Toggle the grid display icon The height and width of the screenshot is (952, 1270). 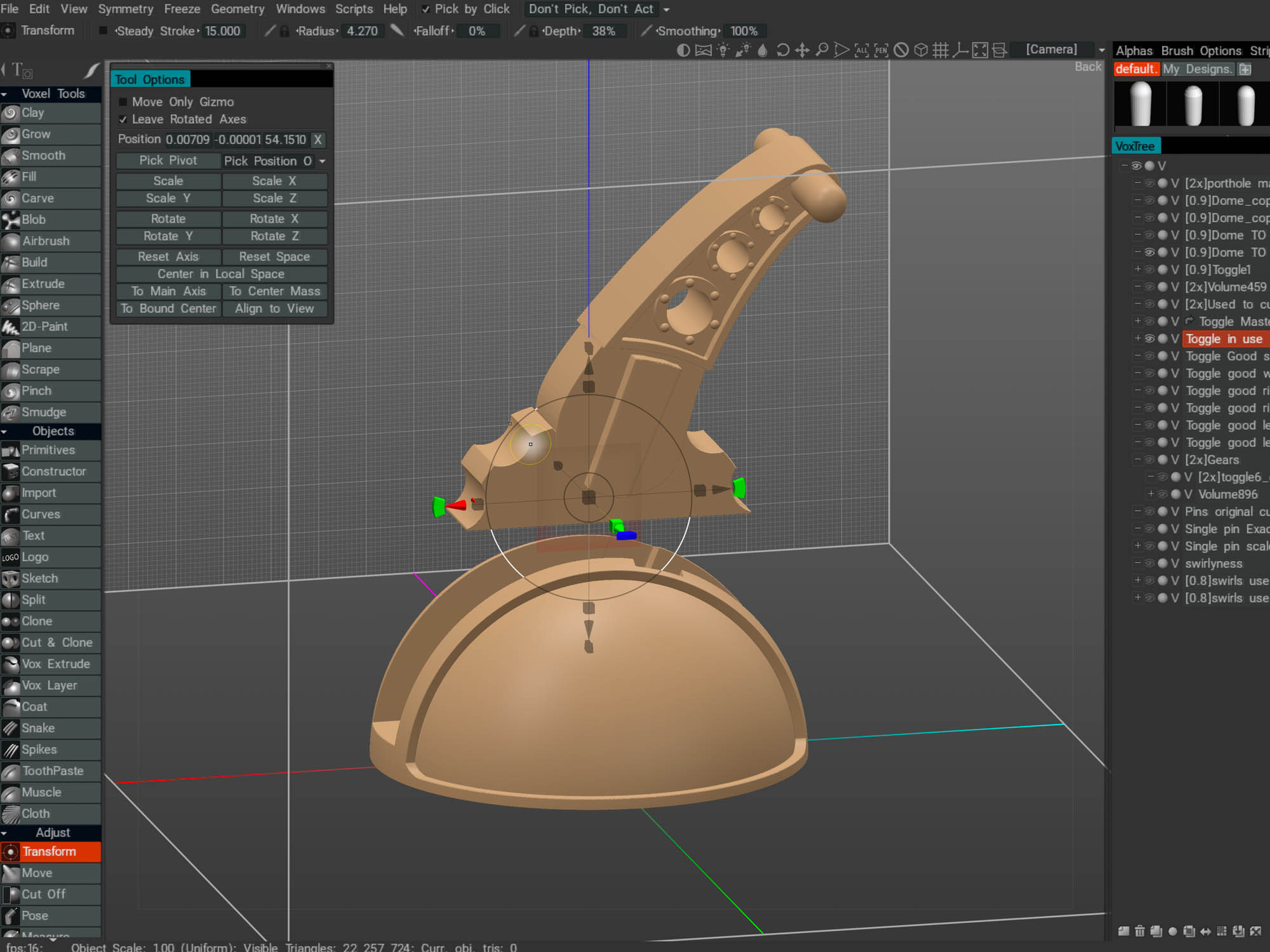pyautogui.click(x=941, y=50)
